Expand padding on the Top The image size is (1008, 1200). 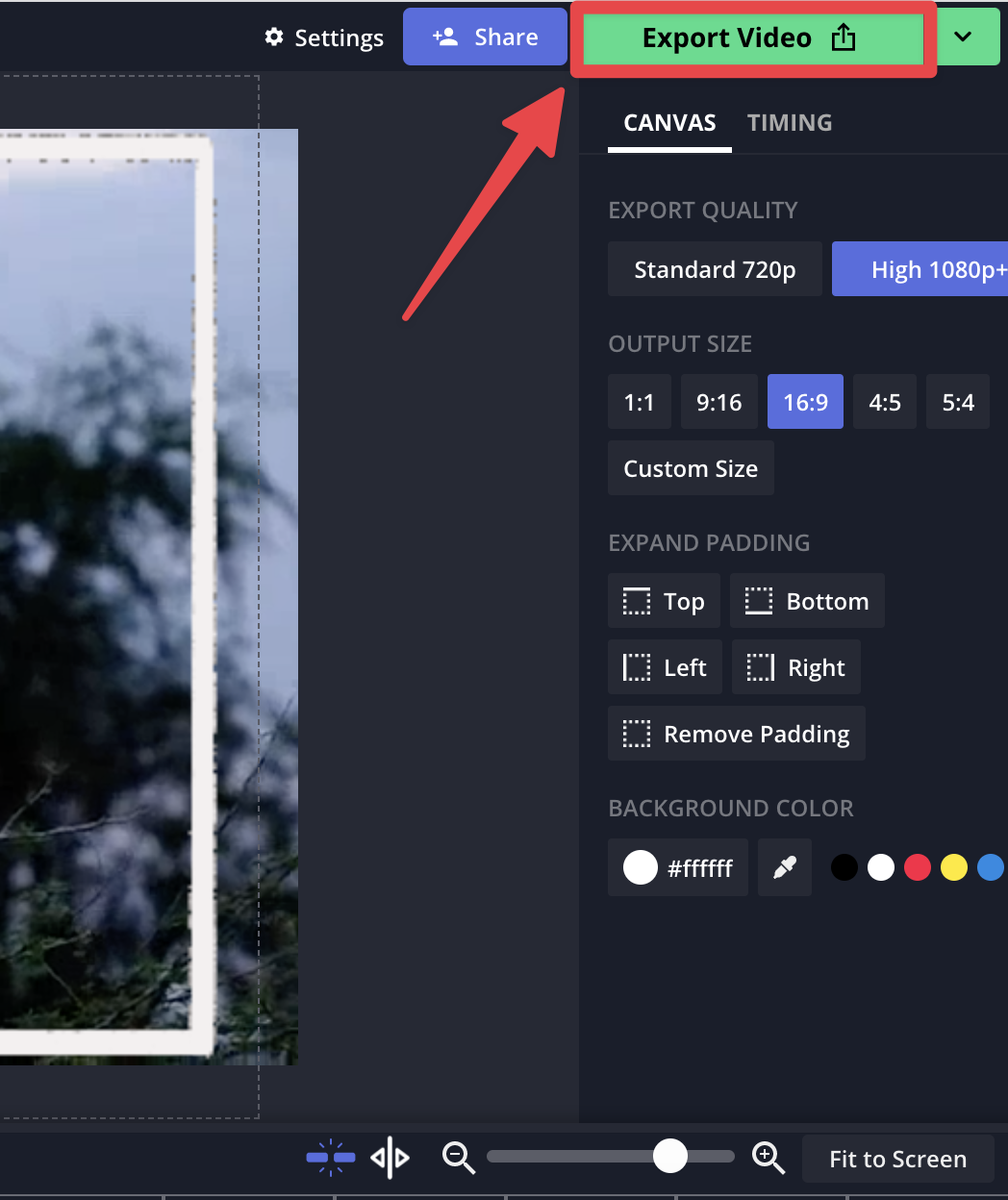click(664, 601)
